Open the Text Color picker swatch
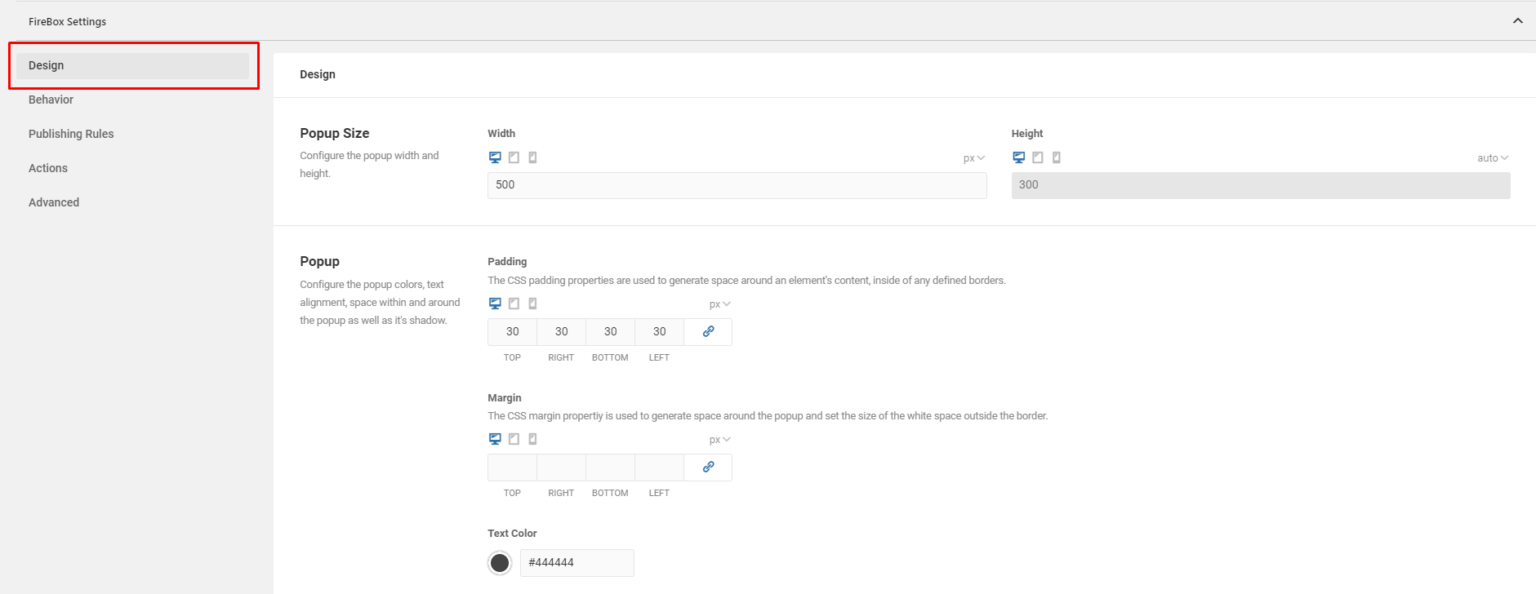Viewport: 1536px width, 594px height. tap(499, 562)
